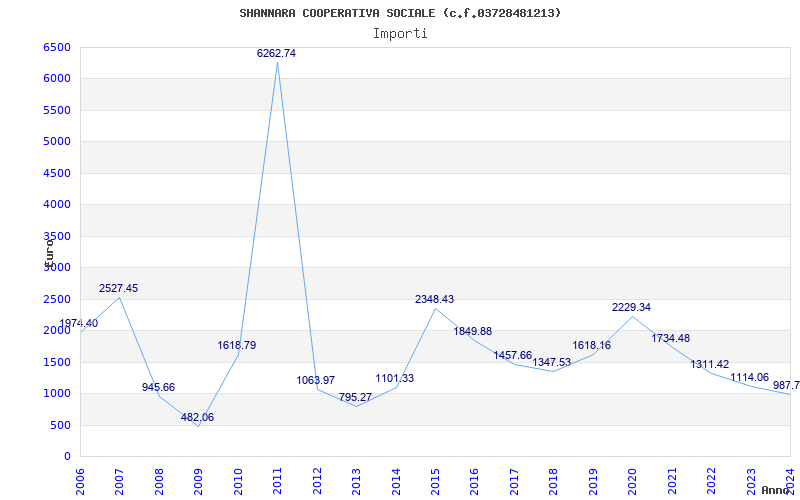Click the x-axis year 2007
The image size is (800, 500).
119,481
